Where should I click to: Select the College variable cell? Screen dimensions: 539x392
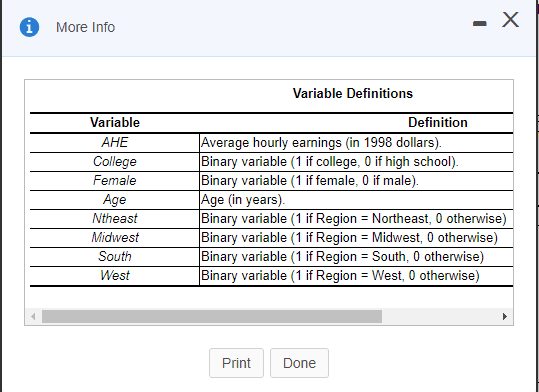tap(115, 162)
